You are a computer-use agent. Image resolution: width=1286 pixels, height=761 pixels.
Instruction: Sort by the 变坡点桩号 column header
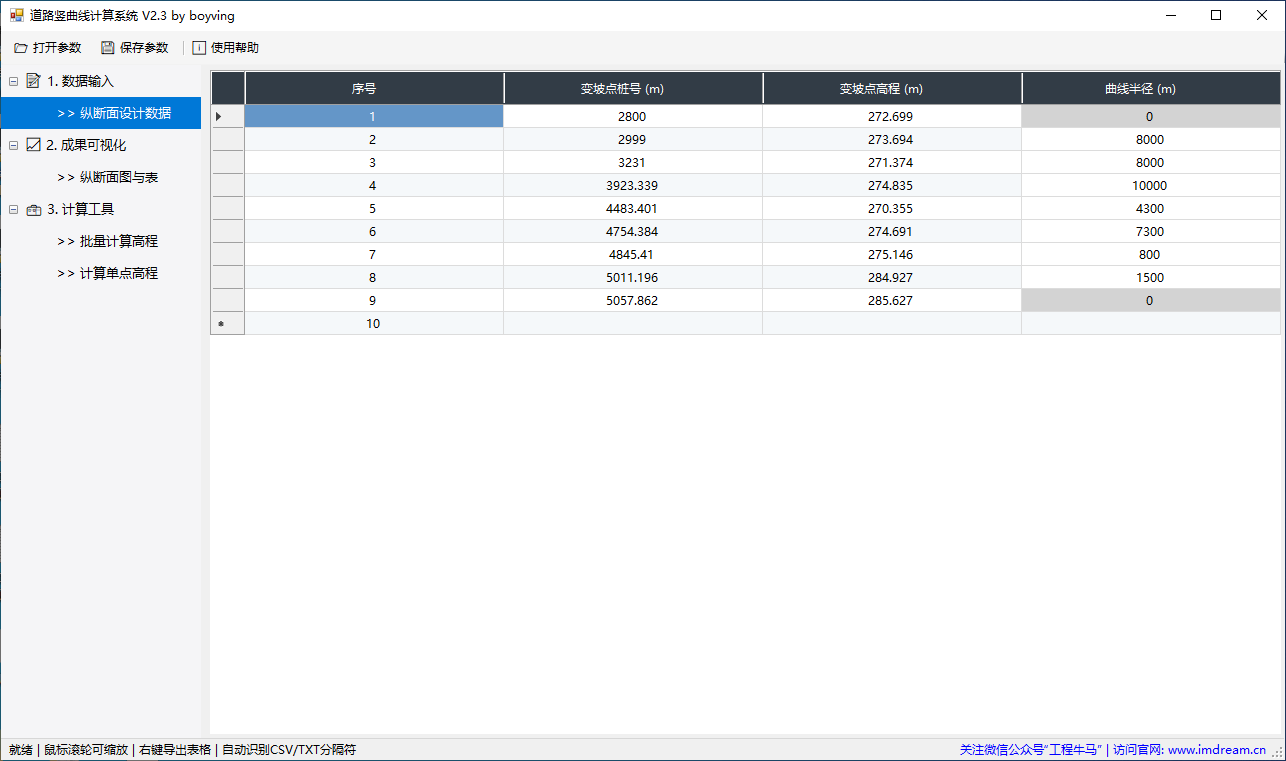[632, 88]
